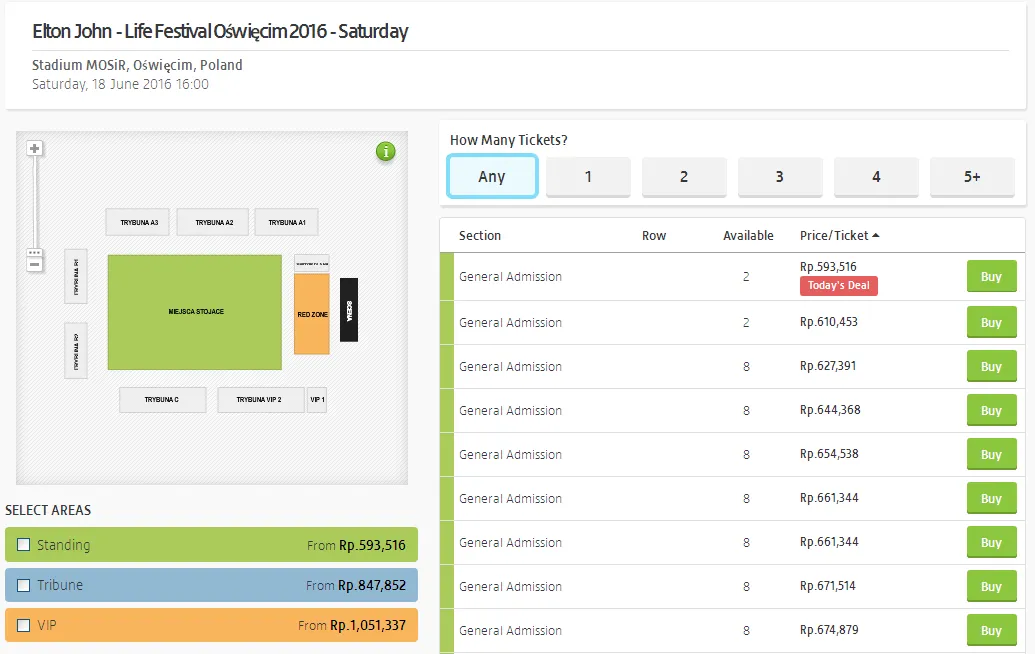The image size is (1035, 654).
Task: Click the Price/Ticket sort arrow
Action: point(876,236)
